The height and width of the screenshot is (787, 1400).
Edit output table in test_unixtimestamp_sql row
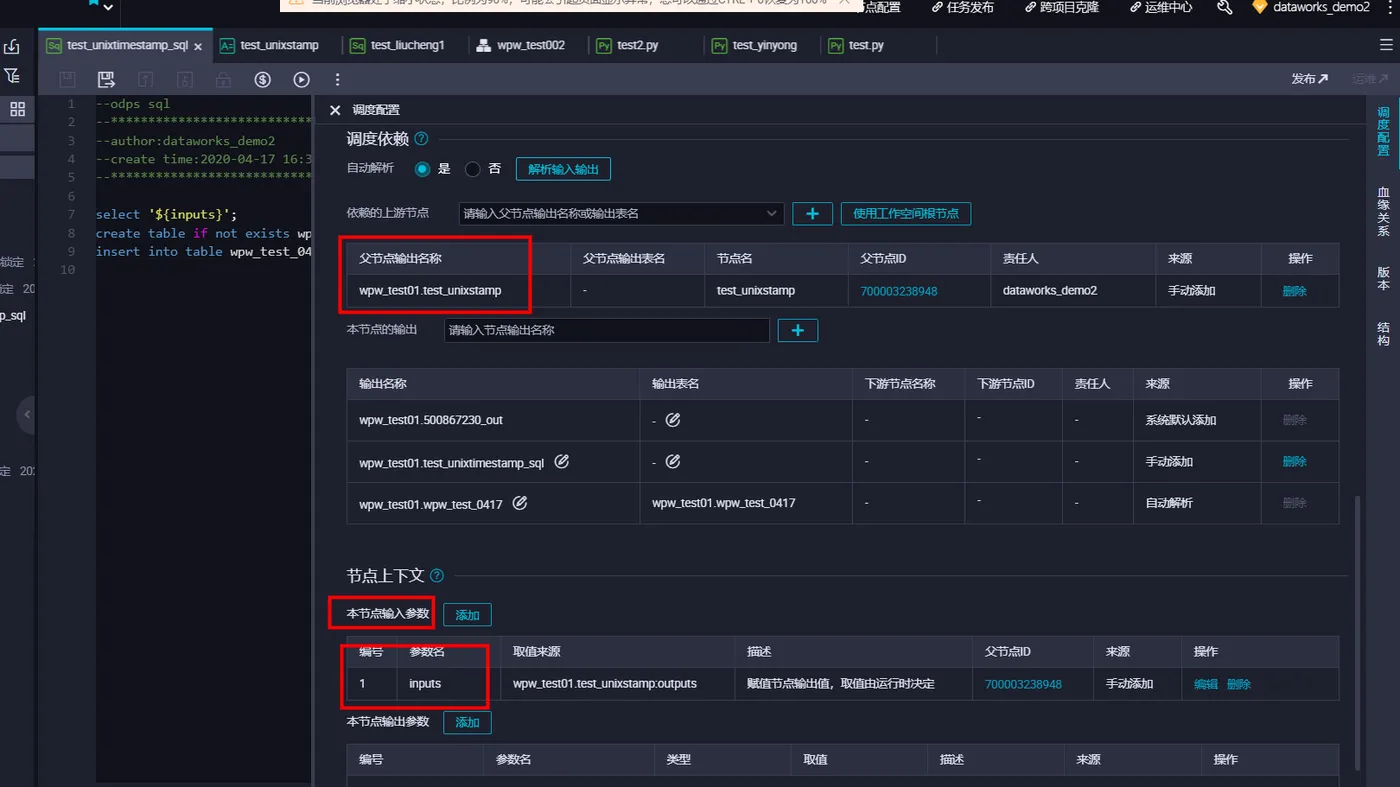673,462
